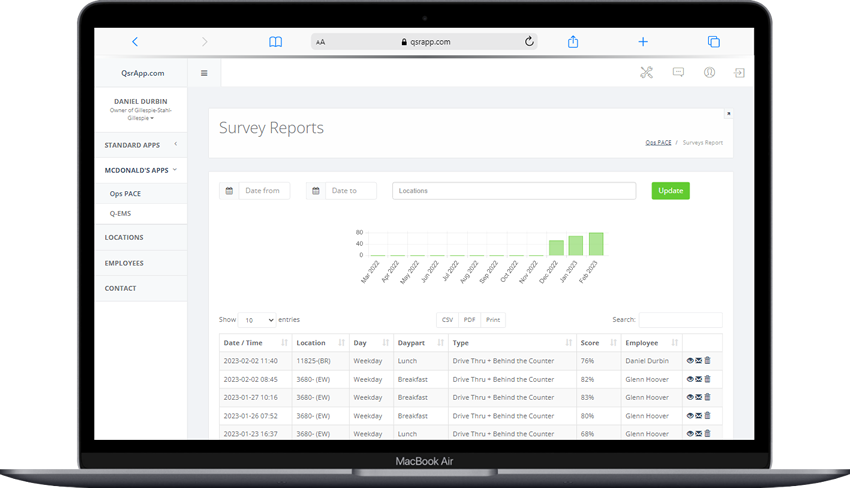Viewport: 850px width, 488px height.
Task: Click the 11825-(BR) location cell
Action: 320,361
